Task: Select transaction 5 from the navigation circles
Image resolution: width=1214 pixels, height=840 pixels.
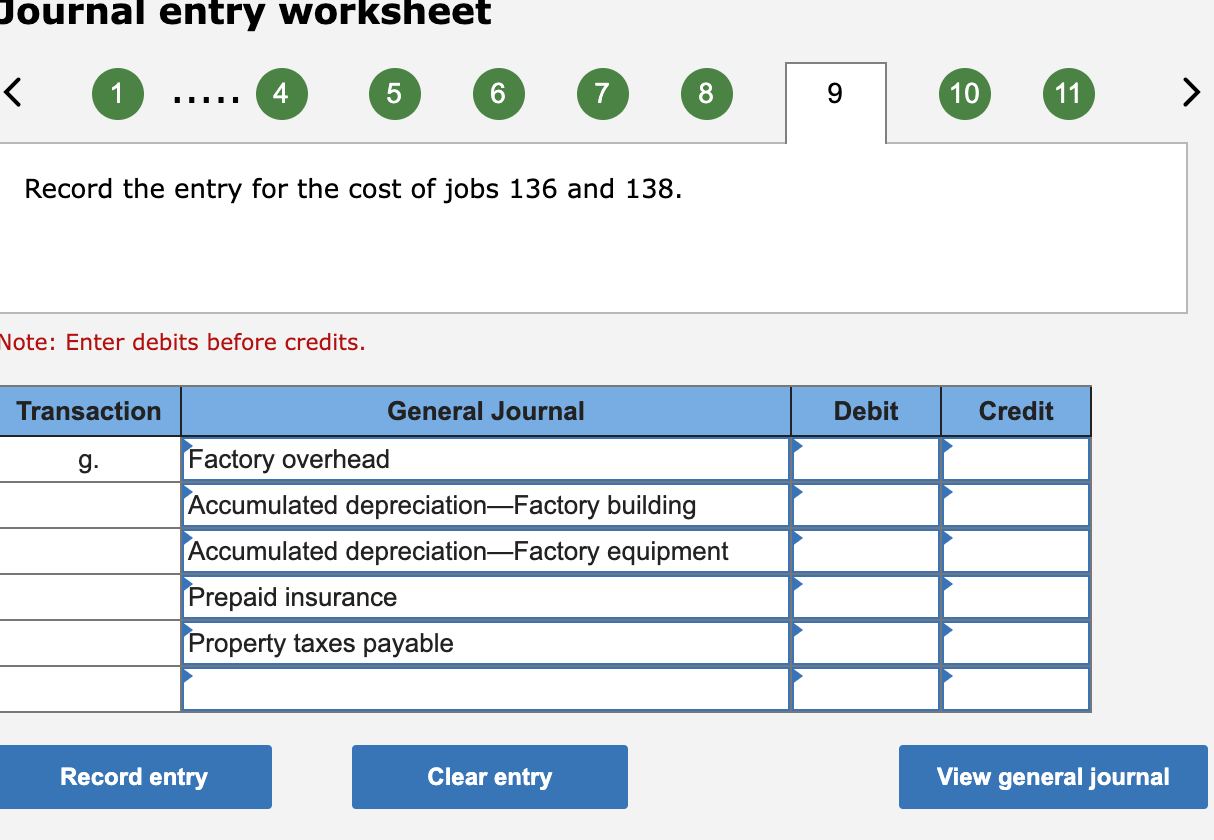Action: [x=394, y=93]
